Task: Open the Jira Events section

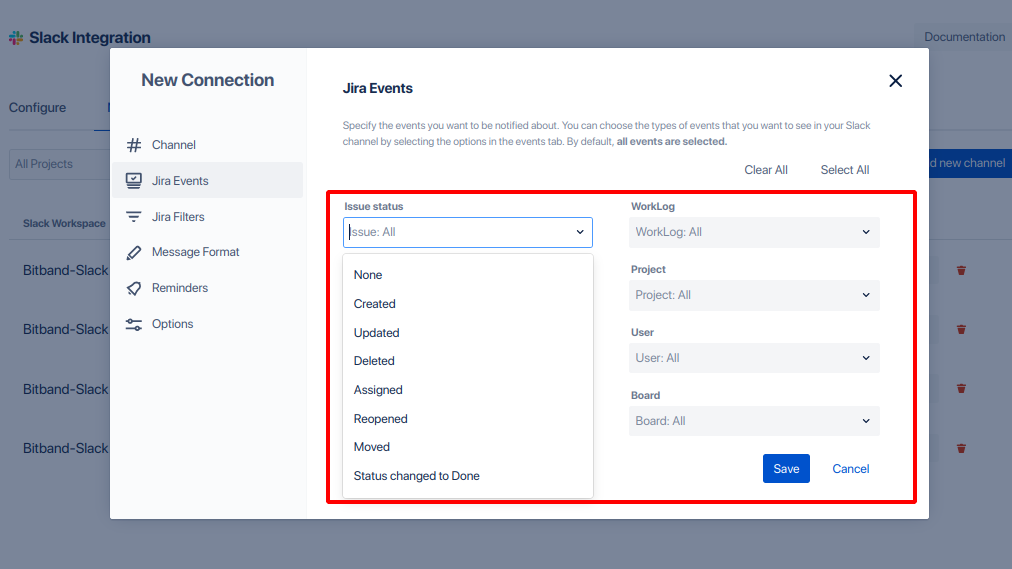Action: 207,181
